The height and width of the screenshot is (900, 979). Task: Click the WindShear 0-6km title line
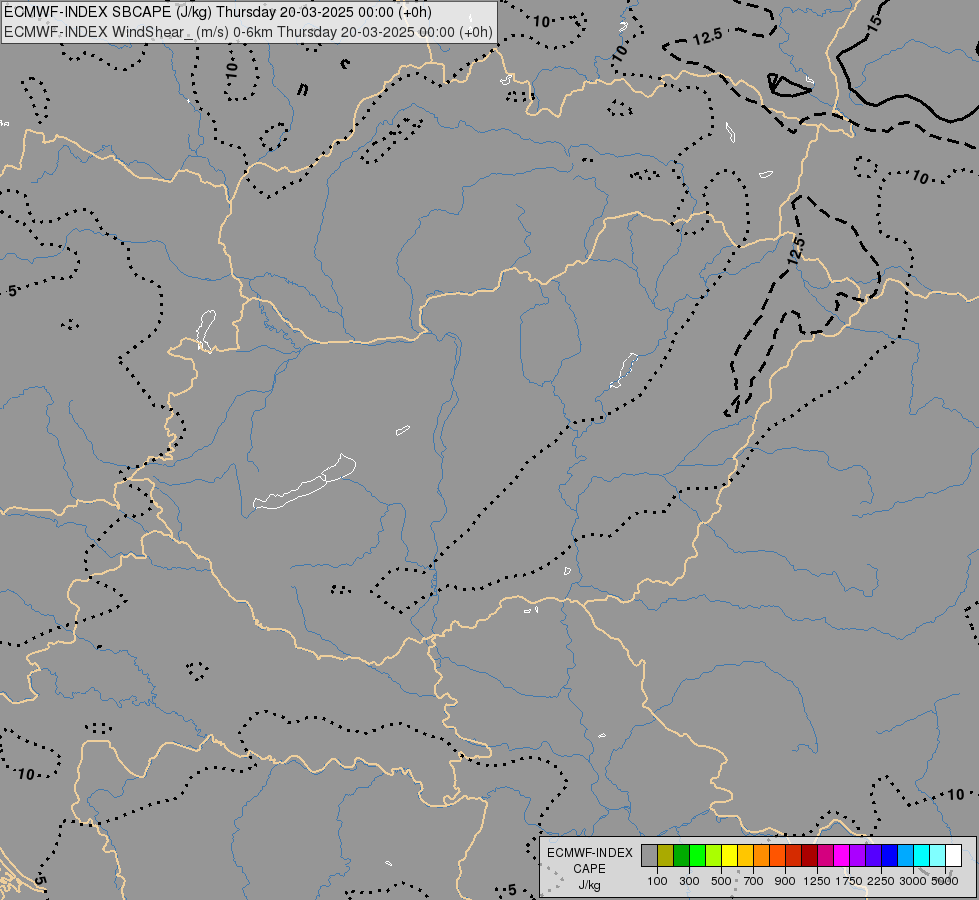click(248, 32)
